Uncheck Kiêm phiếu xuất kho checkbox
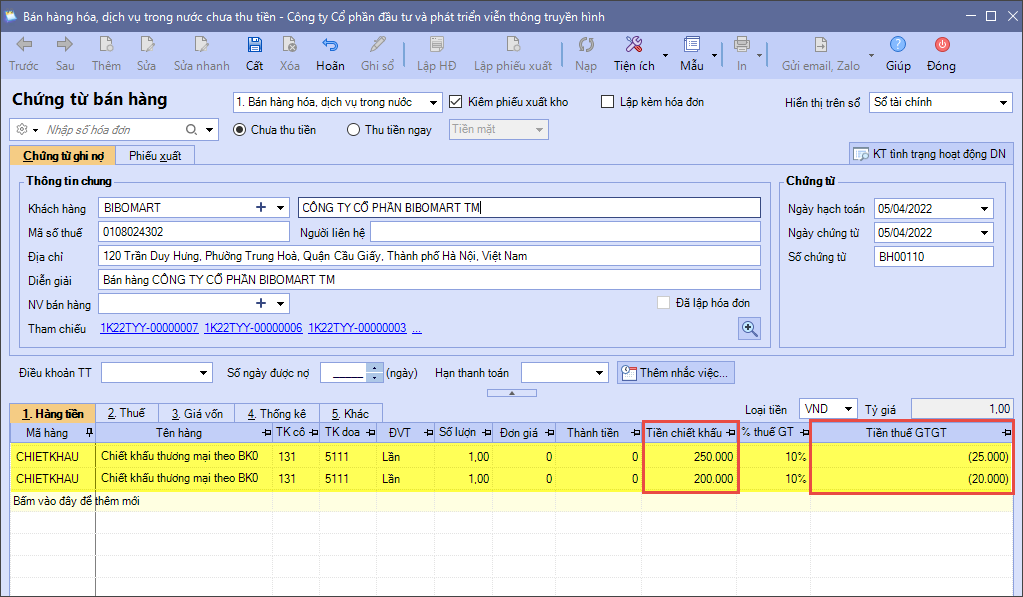 click(x=457, y=102)
